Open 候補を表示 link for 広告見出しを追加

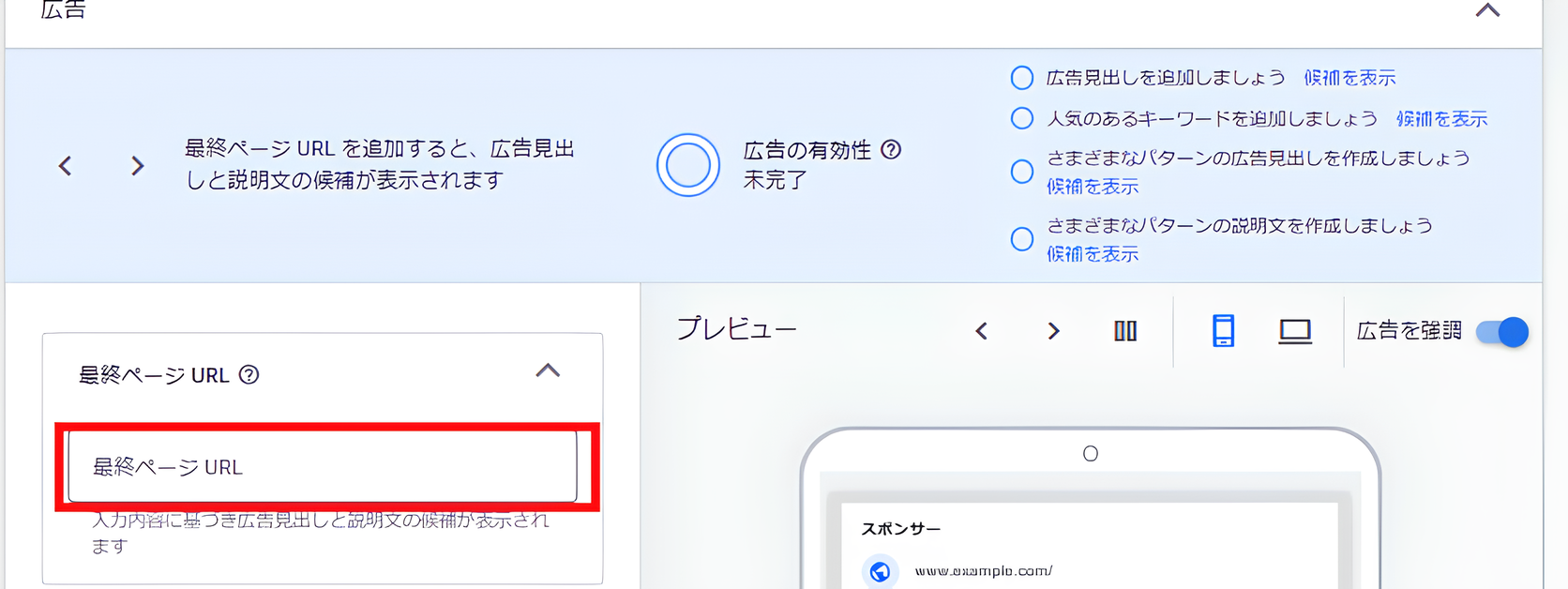[1349, 78]
